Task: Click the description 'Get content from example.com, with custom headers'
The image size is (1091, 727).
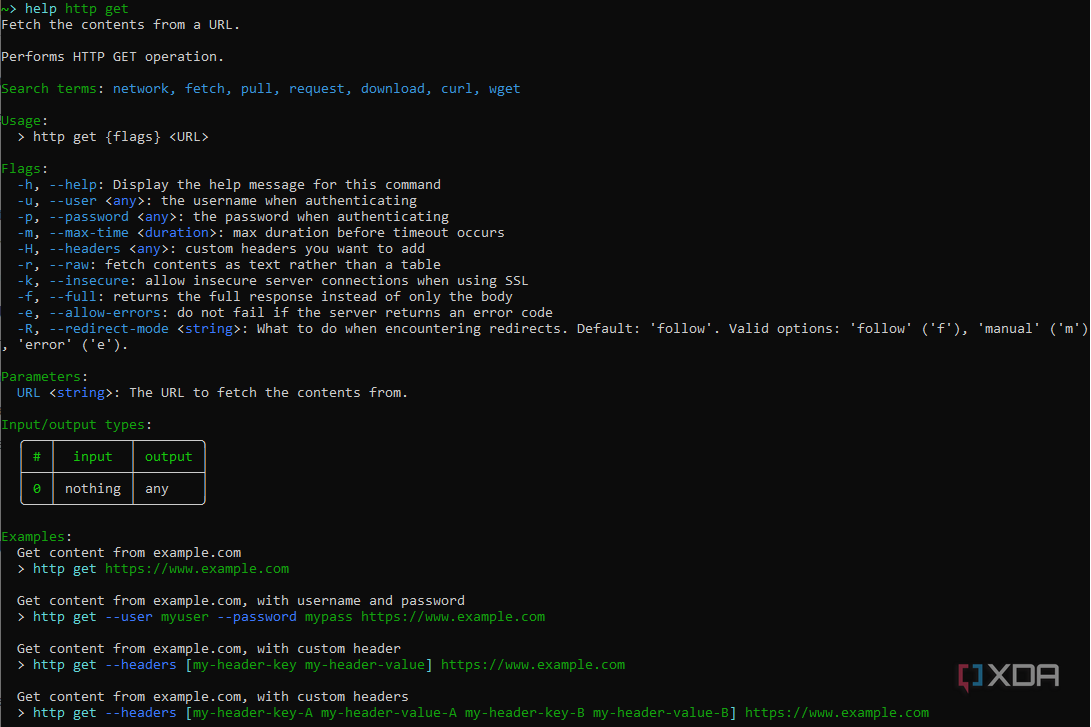Action: pyautogui.click(x=213, y=696)
